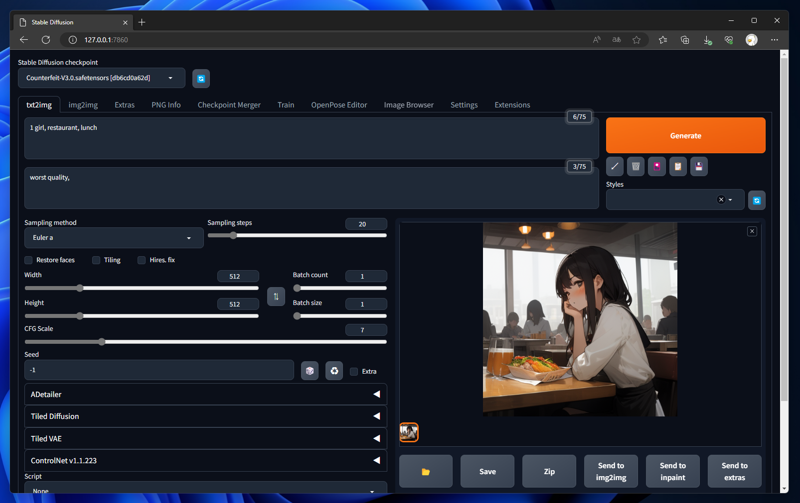Clear prompt with the trash icon
Image resolution: width=800 pixels, height=503 pixels.
click(636, 166)
